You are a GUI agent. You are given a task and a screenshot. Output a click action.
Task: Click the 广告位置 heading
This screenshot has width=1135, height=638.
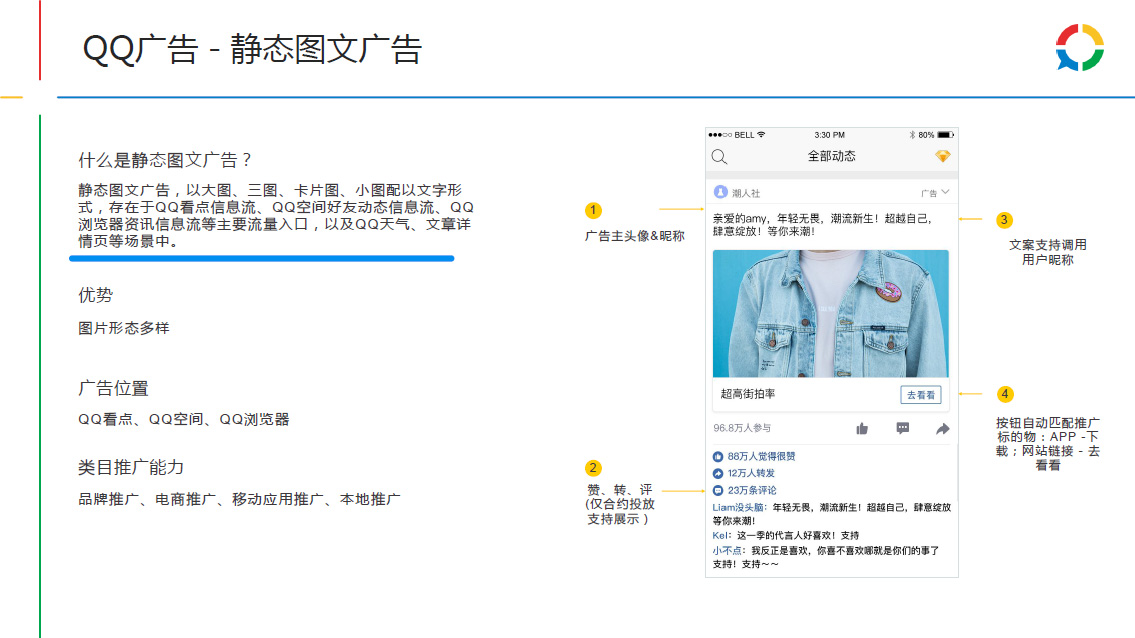click(x=114, y=389)
